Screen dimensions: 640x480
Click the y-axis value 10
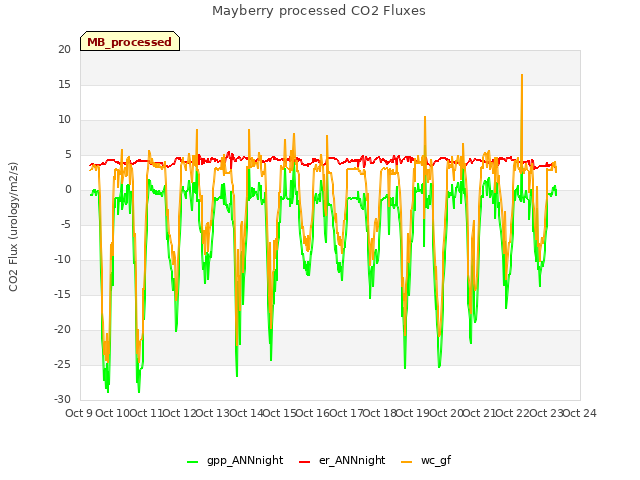tap(64, 120)
